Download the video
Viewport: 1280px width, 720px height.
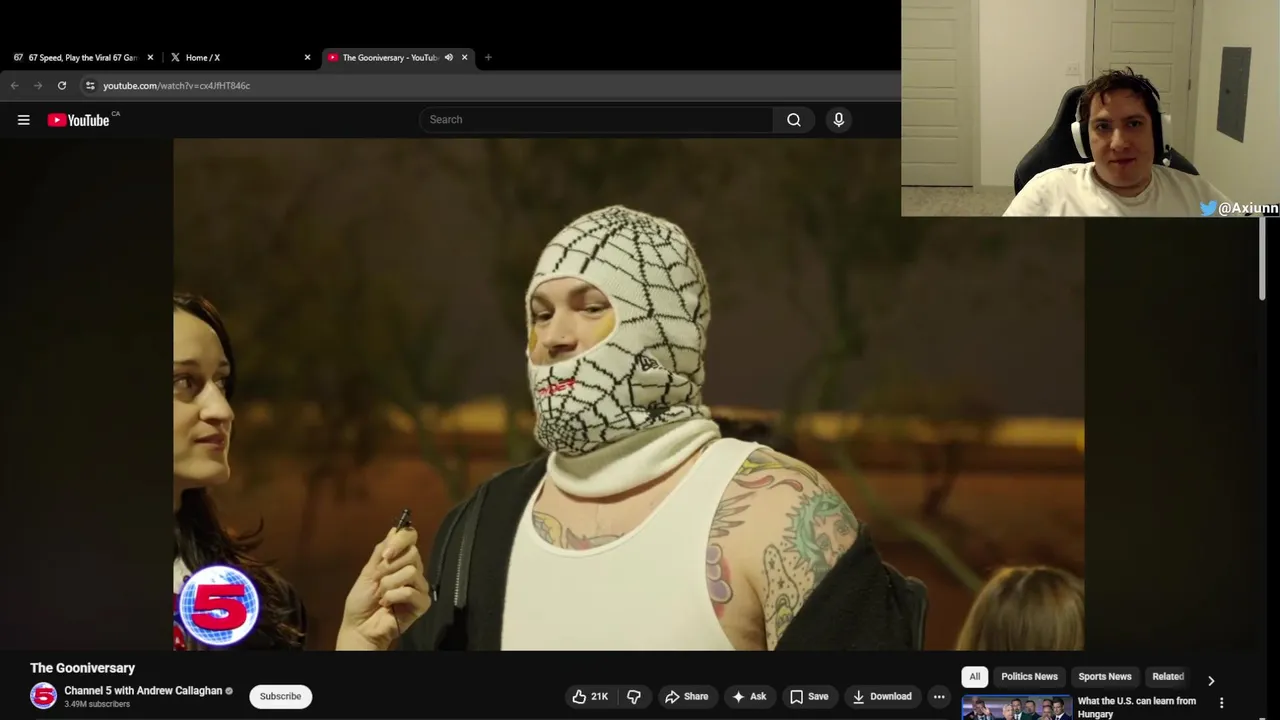[x=881, y=697]
